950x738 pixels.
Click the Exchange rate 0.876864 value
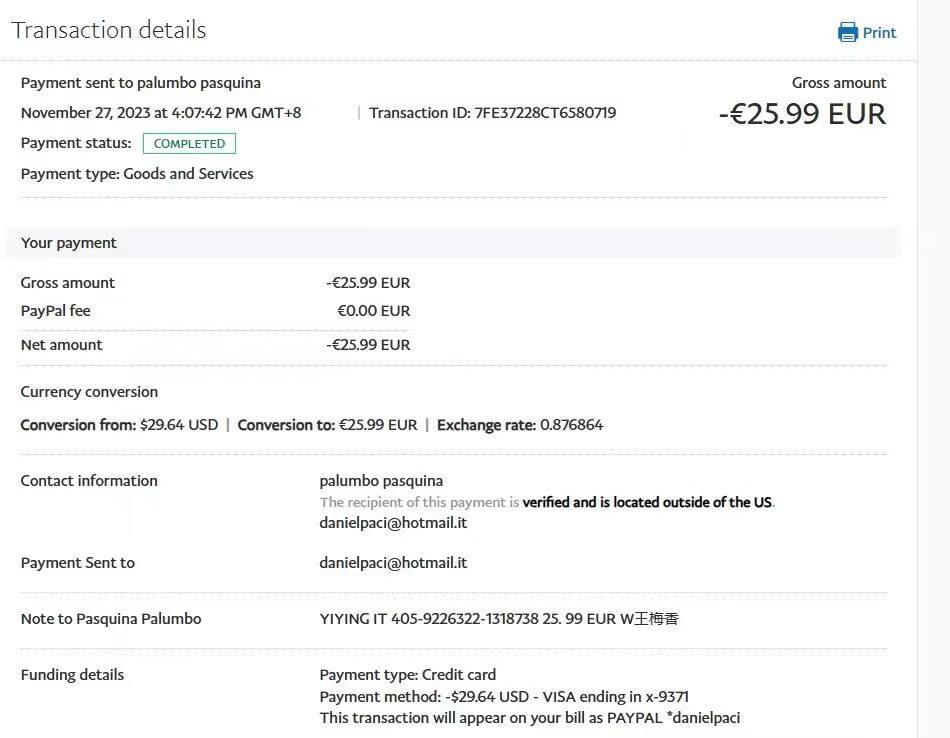[x=571, y=425]
